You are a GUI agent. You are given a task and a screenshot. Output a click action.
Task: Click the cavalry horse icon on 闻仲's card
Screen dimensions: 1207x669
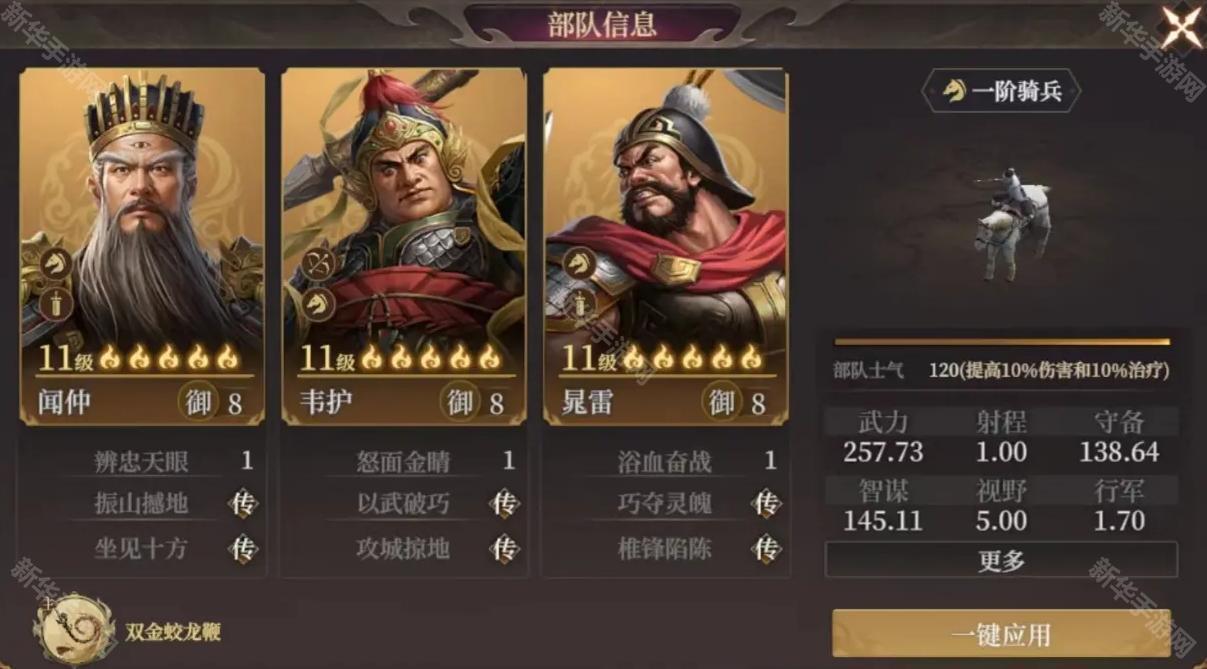(x=57, y=264)
